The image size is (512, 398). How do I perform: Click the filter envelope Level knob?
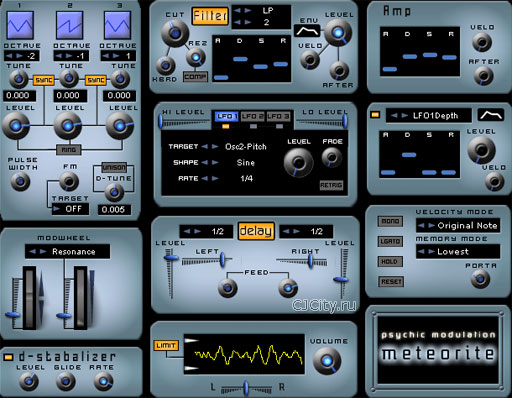point(338,33)
